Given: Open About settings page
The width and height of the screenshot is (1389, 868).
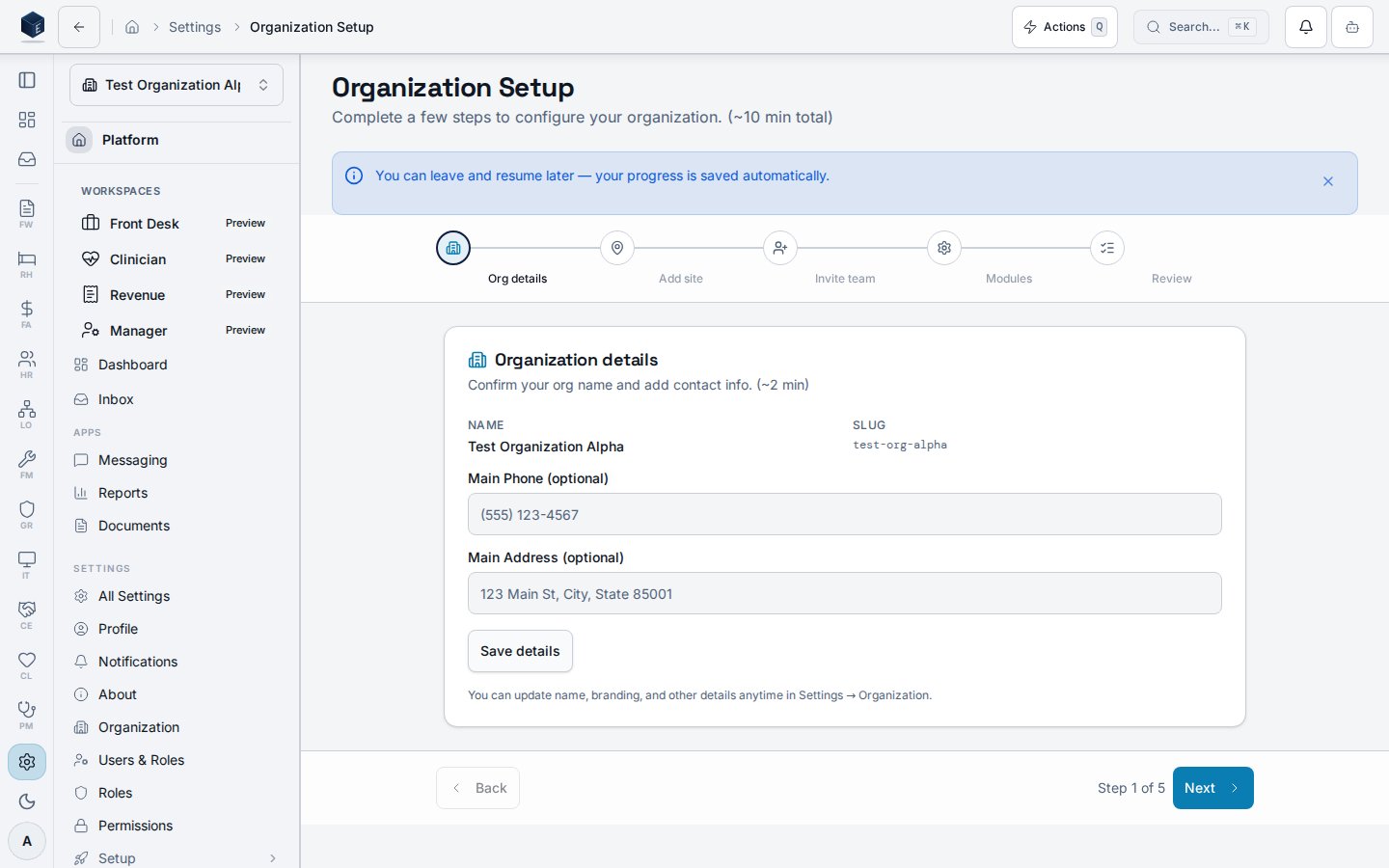Looking at the screenshot, I should coord(177,694).
